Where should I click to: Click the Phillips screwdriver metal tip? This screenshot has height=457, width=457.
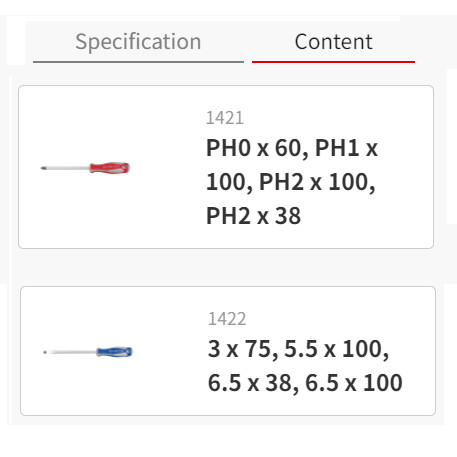[43, 168]
